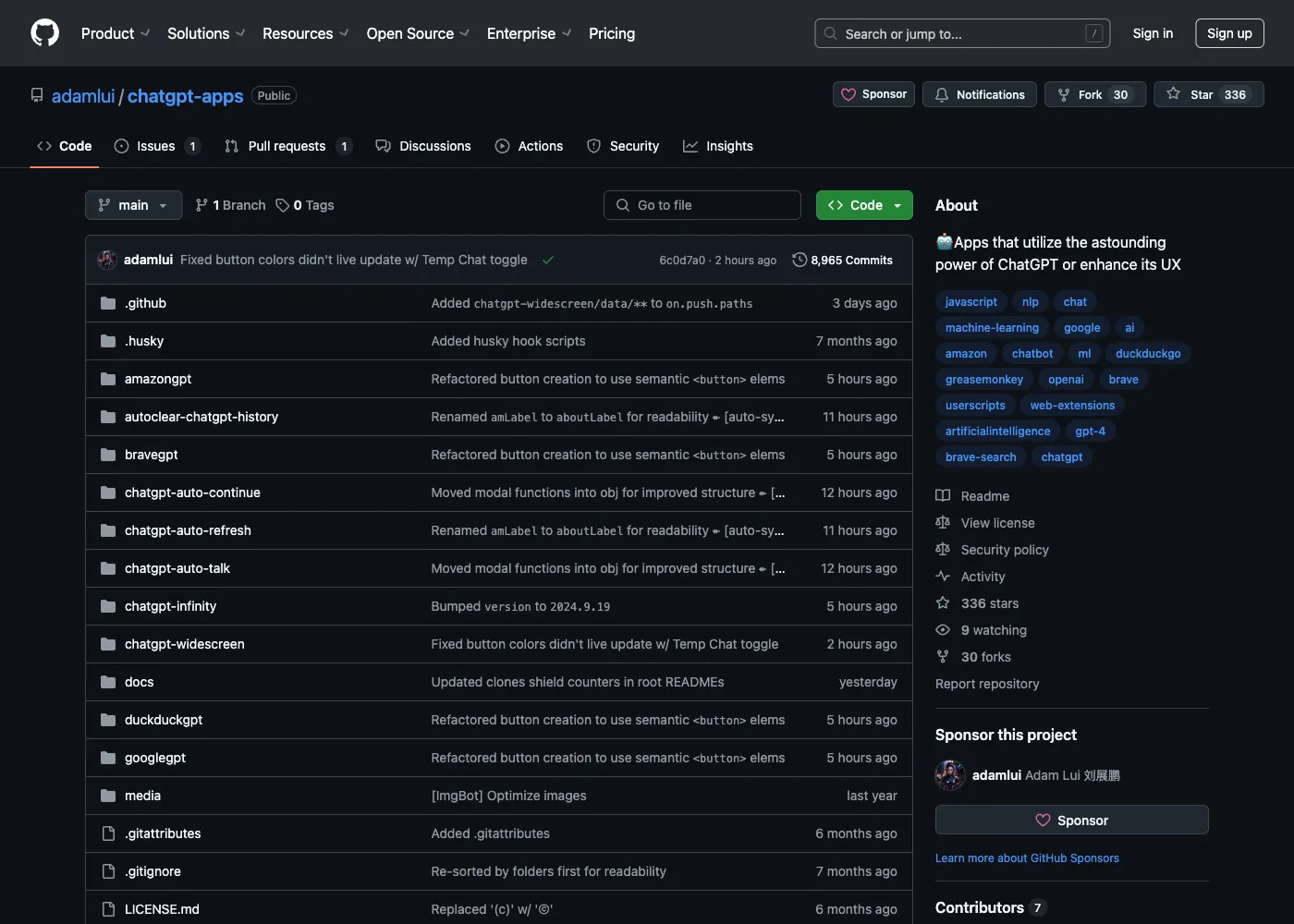Image resolution: width=1294 pixels, height=924 pixels.
Task: Open the Actions tab
Action: (529, 146)
